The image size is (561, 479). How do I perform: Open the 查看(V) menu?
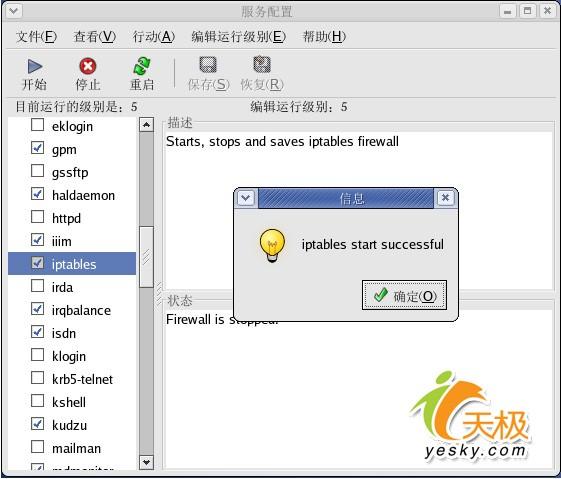coord(95,36)
